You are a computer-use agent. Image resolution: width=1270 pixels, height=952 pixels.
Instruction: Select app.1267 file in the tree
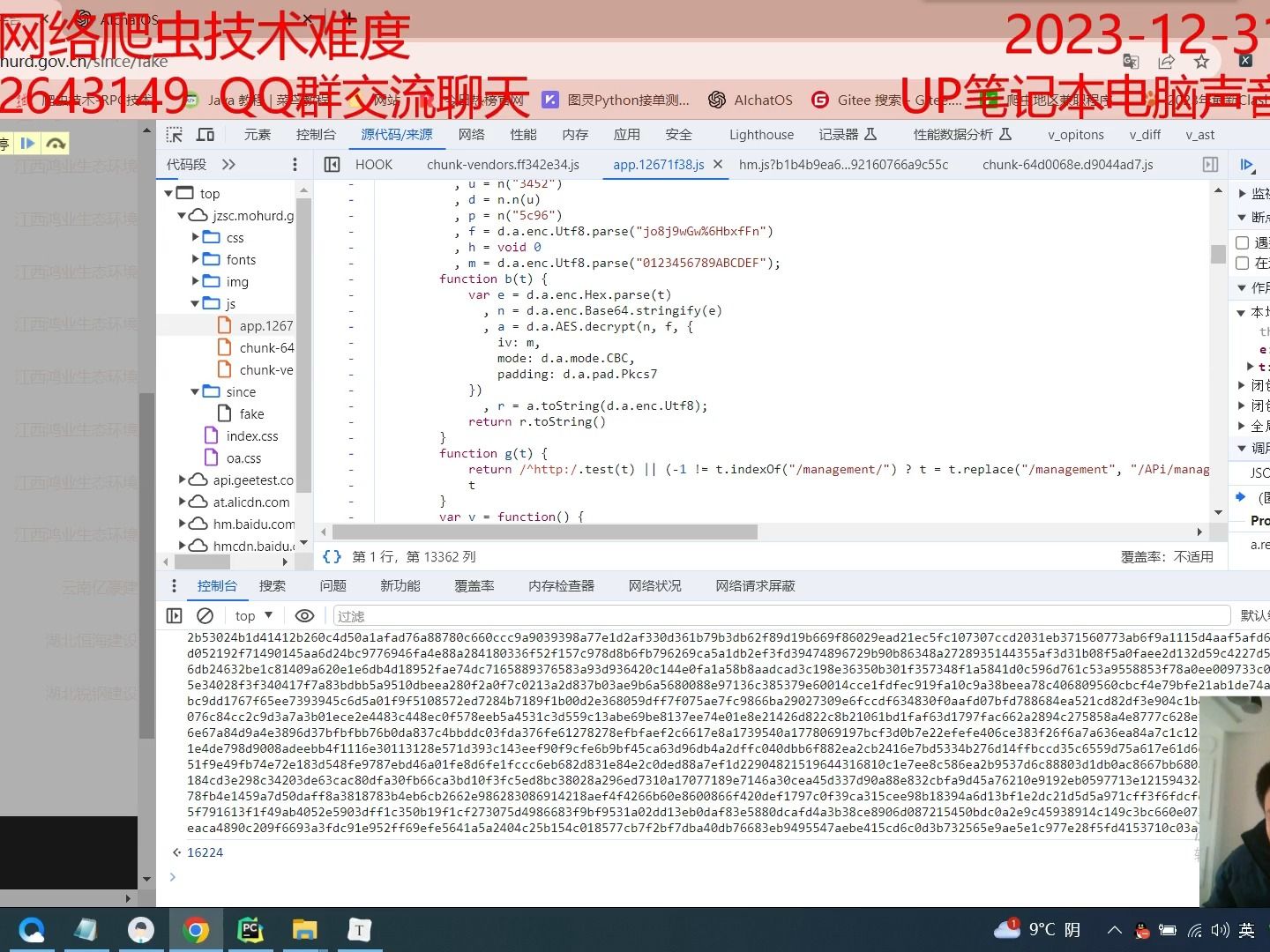[255, 325]
